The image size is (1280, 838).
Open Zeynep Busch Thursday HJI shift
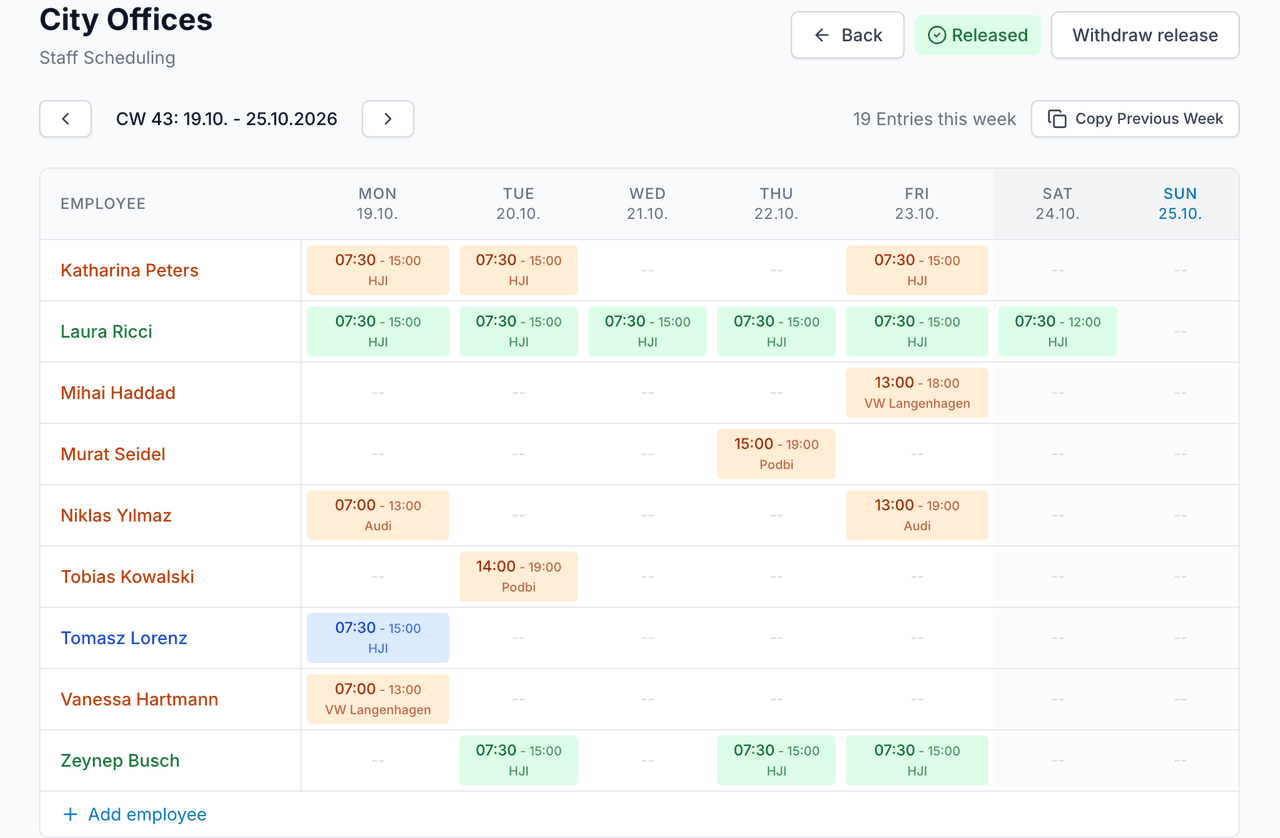click(x=776, y=760)
